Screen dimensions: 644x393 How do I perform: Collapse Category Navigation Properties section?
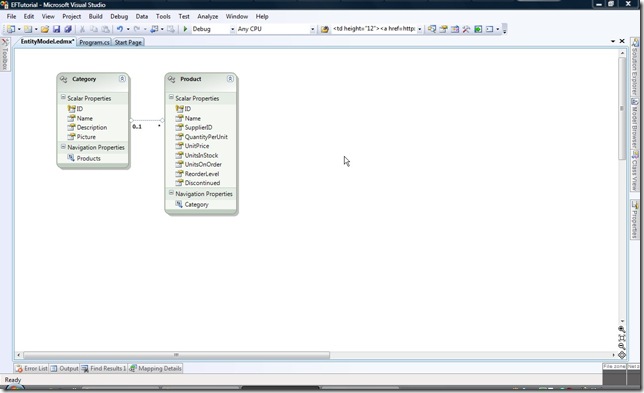[x=63, y=146]
